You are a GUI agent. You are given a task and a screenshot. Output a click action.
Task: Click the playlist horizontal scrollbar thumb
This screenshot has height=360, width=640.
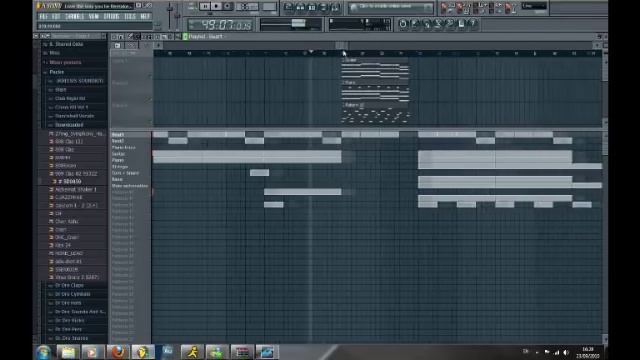342,45
